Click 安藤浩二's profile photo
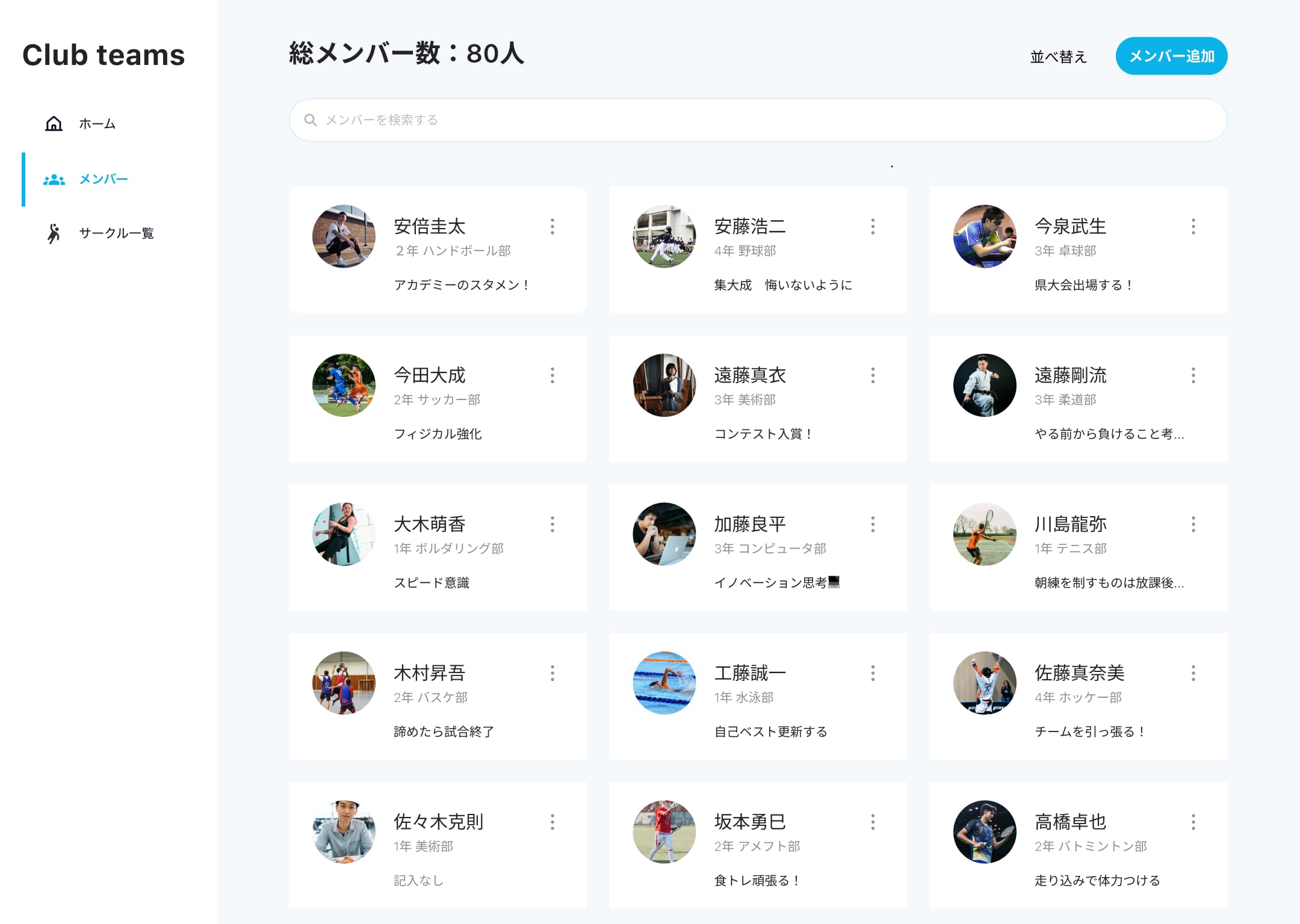1300x924 pixels. pos(664,237)
